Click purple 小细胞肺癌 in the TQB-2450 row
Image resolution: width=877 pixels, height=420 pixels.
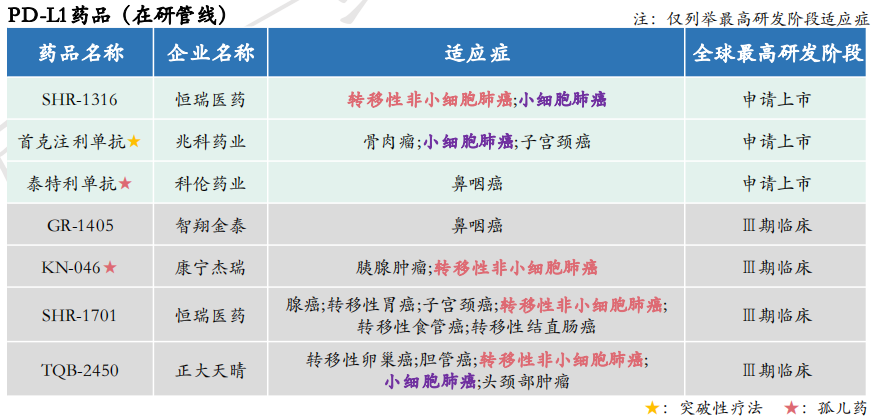pos(430,381)
